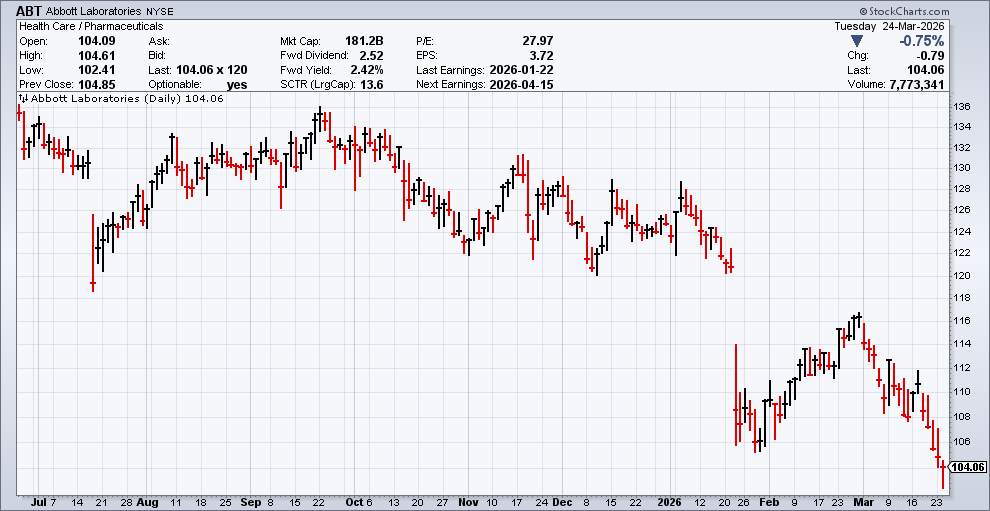
Task: Click the Optionable yes field
Action: [237, 85]
